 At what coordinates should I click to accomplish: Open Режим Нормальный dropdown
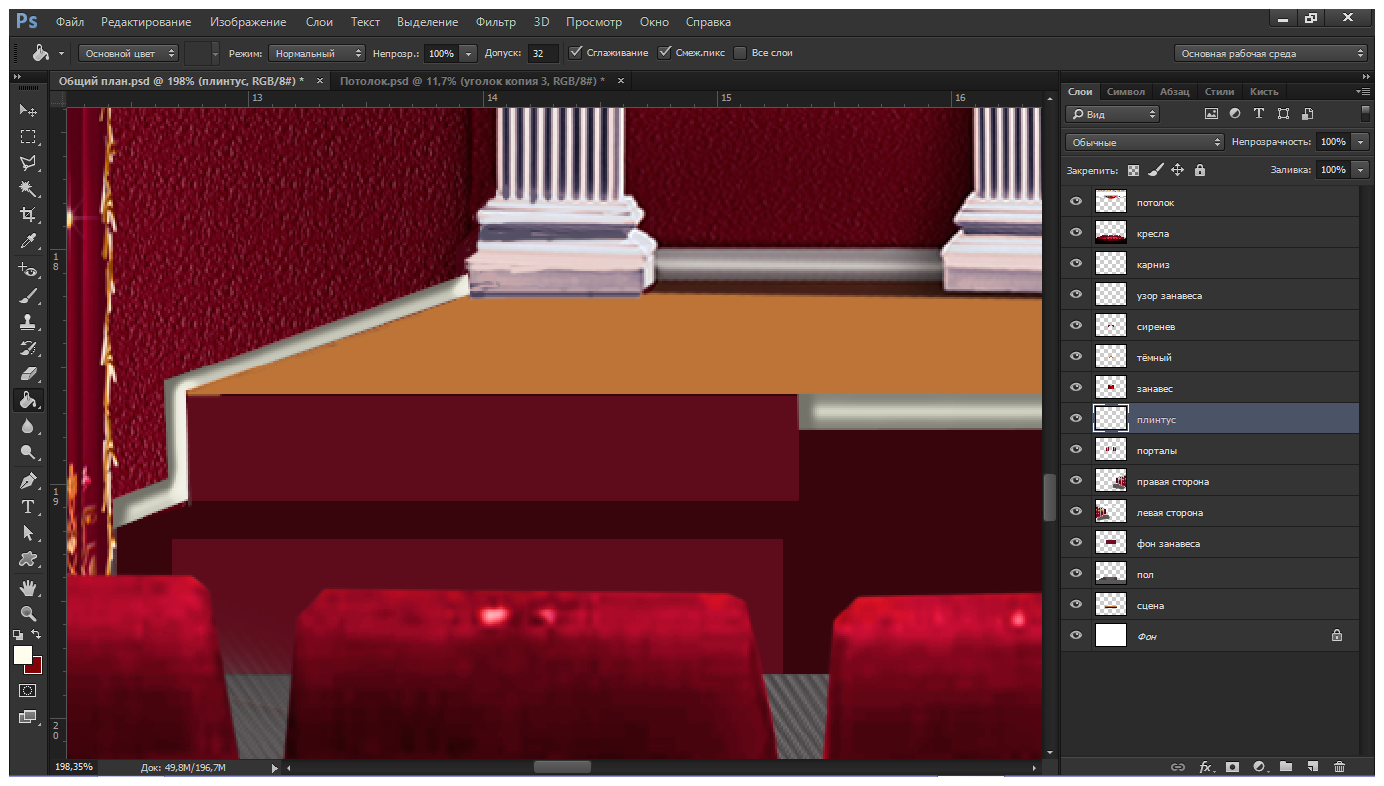pos(317,53)
